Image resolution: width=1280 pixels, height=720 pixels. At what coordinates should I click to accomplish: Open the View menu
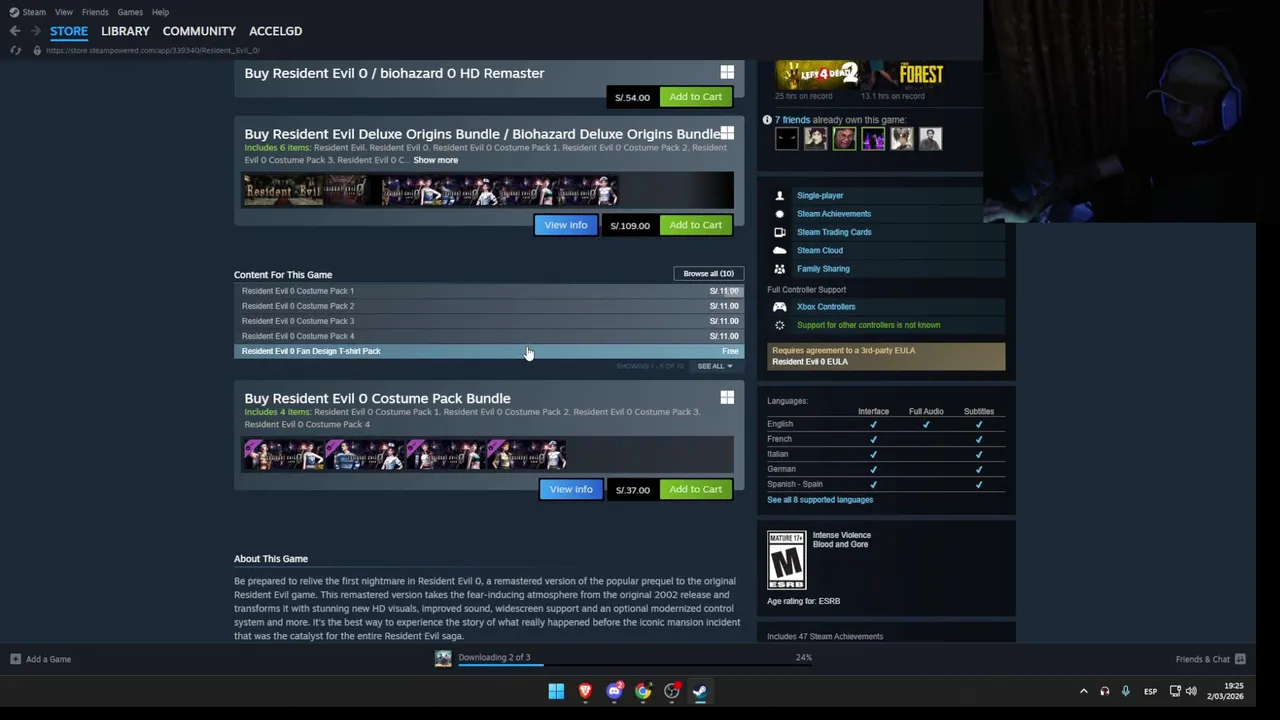tap(63, 12)
